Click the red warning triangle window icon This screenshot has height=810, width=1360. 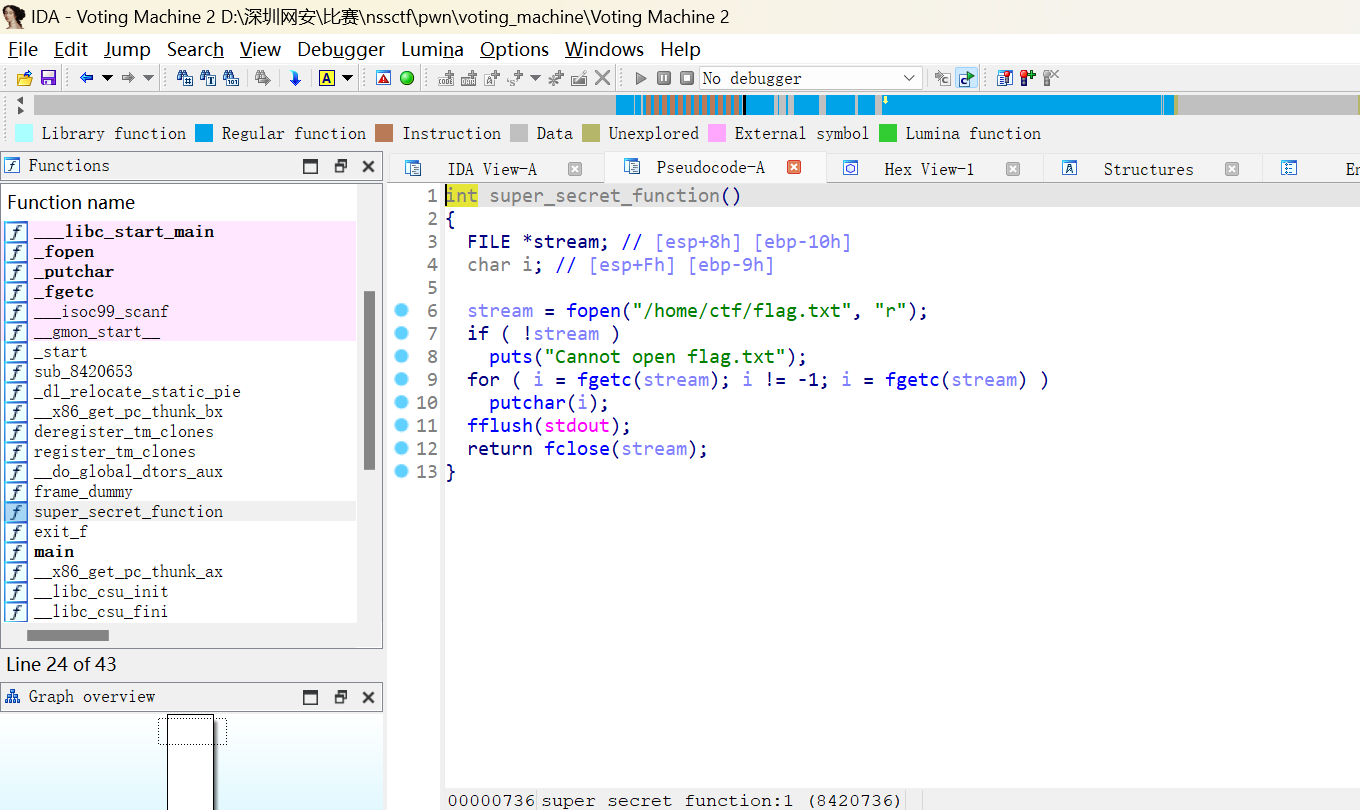click(383, 78)
